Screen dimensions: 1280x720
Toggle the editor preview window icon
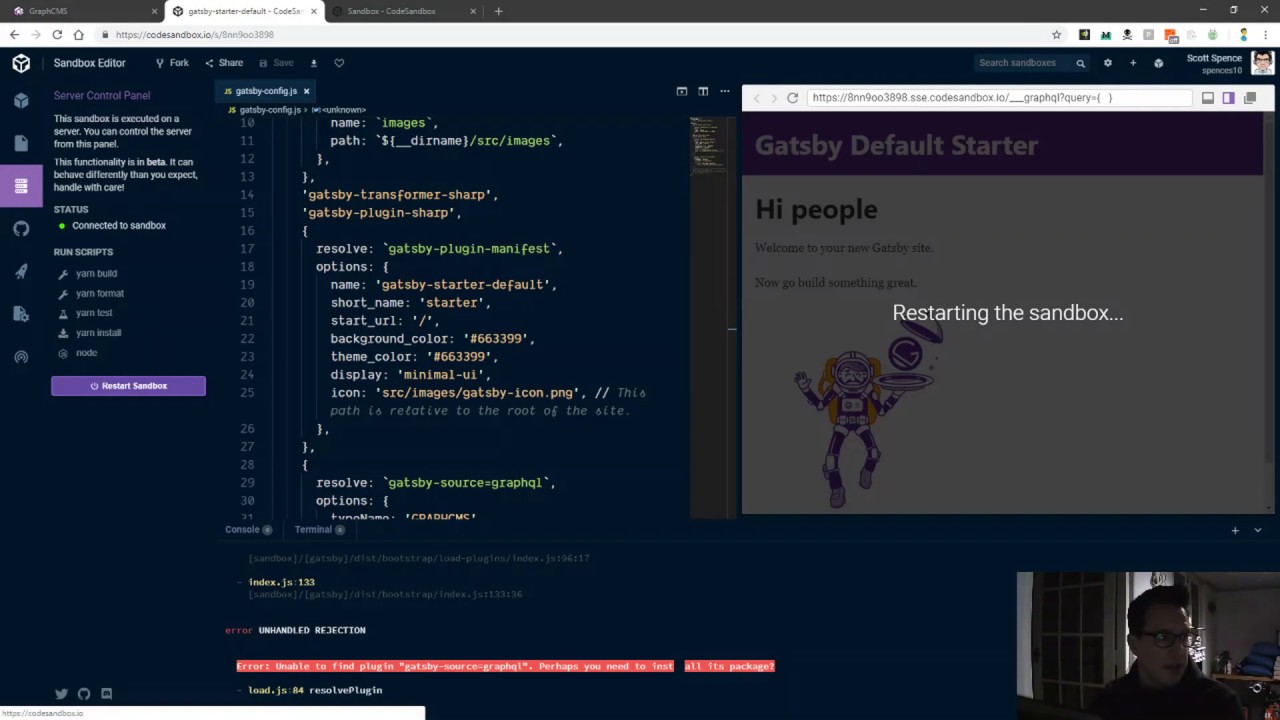coord(682,91)
